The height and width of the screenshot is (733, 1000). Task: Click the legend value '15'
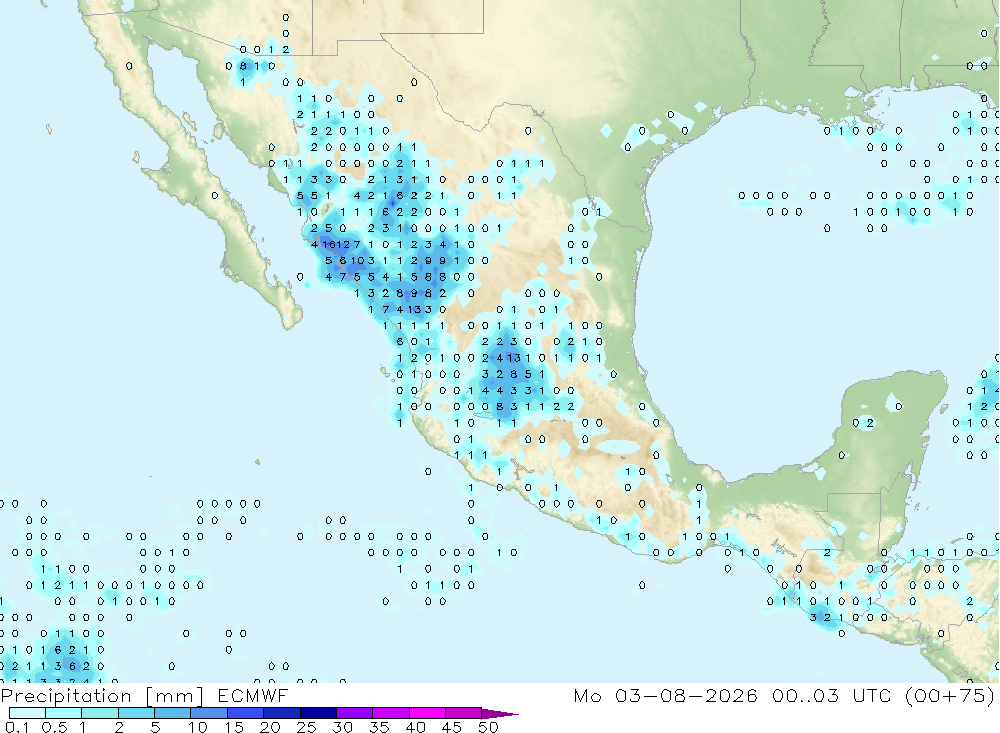[x=234, y=727]
